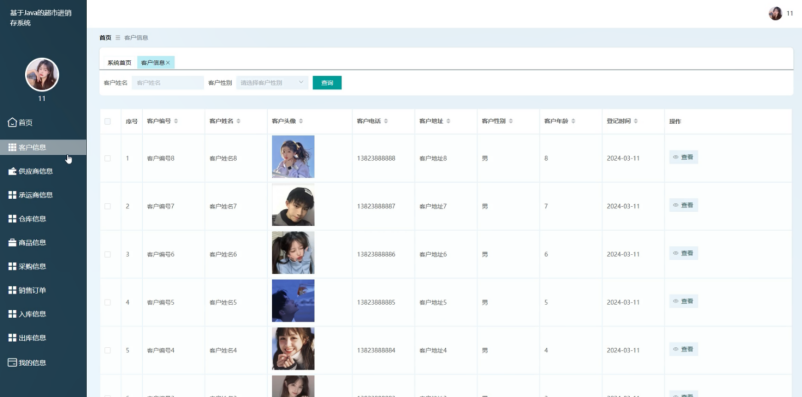Click the grid icon beside 仓库信息
The image size is (802, 397).
tap(12, 218)
